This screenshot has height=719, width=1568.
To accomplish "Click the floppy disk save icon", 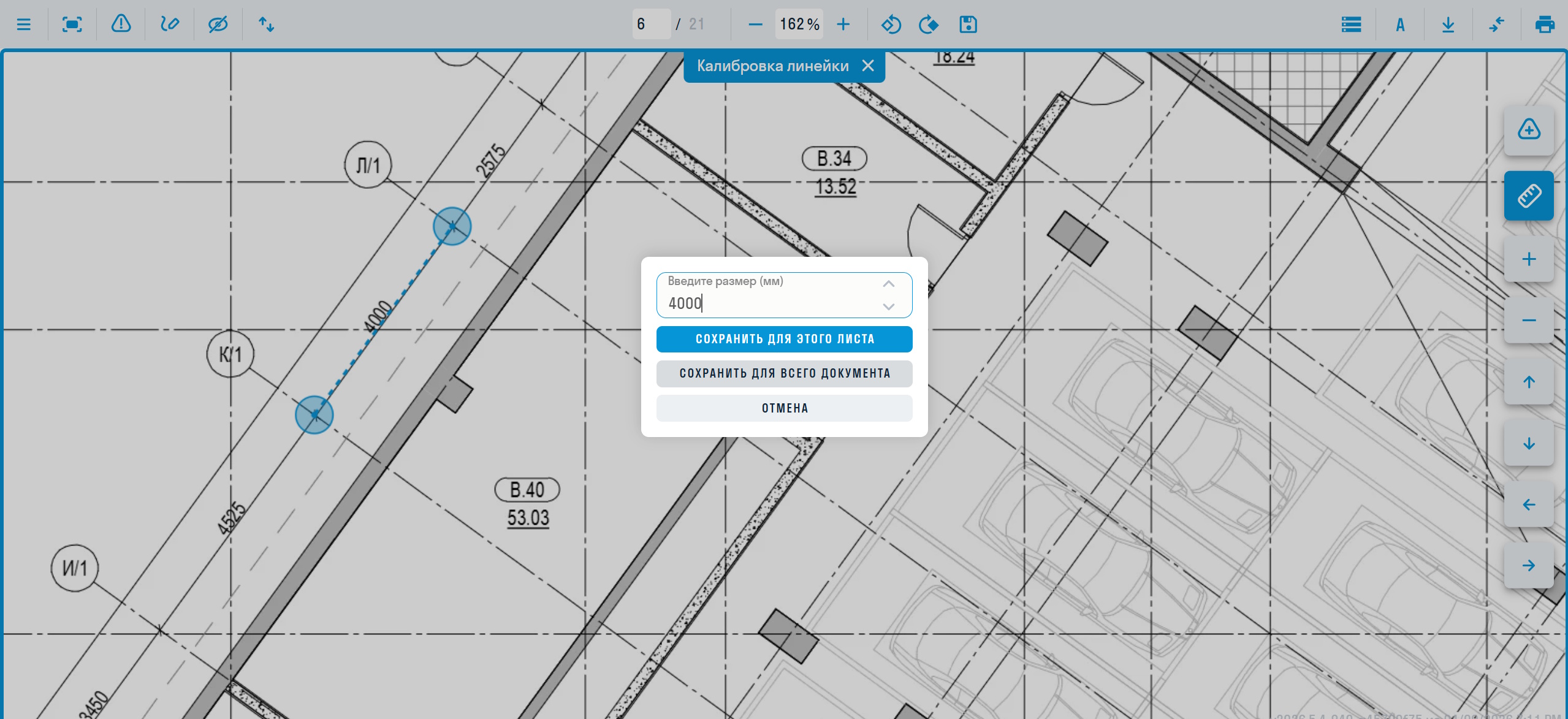I will click(968, 25).
